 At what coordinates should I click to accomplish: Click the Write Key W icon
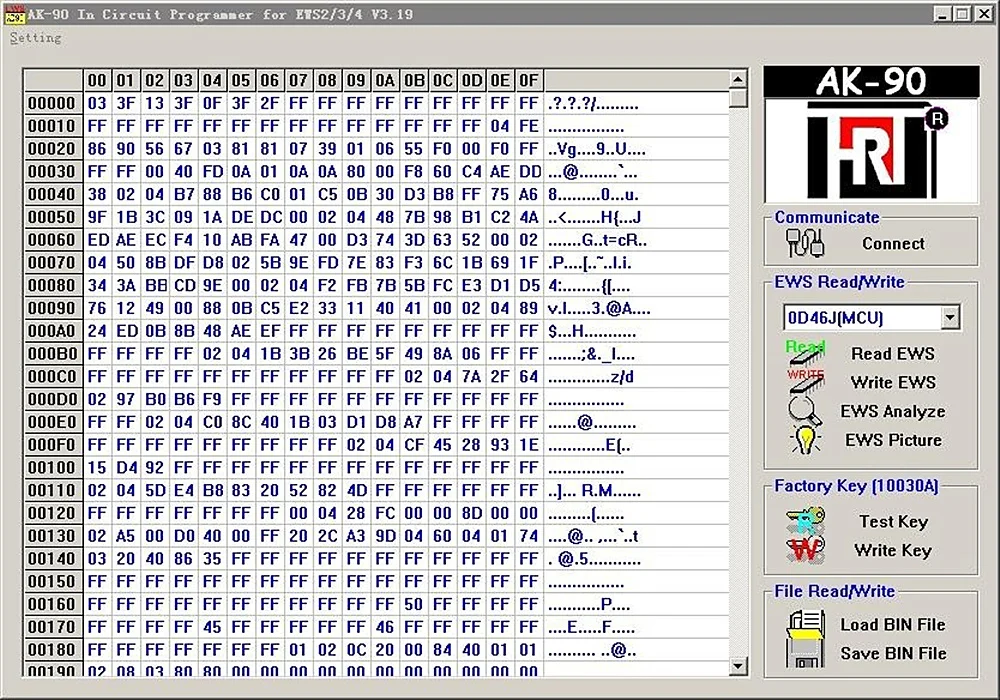(x=805, y=549)
